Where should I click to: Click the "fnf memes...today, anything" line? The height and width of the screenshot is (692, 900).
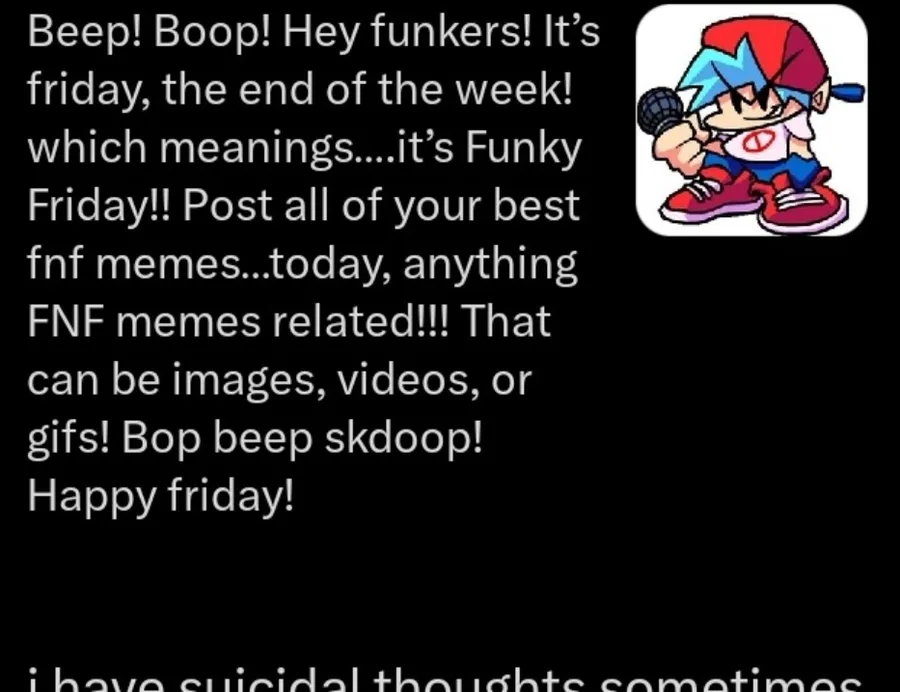302,263
